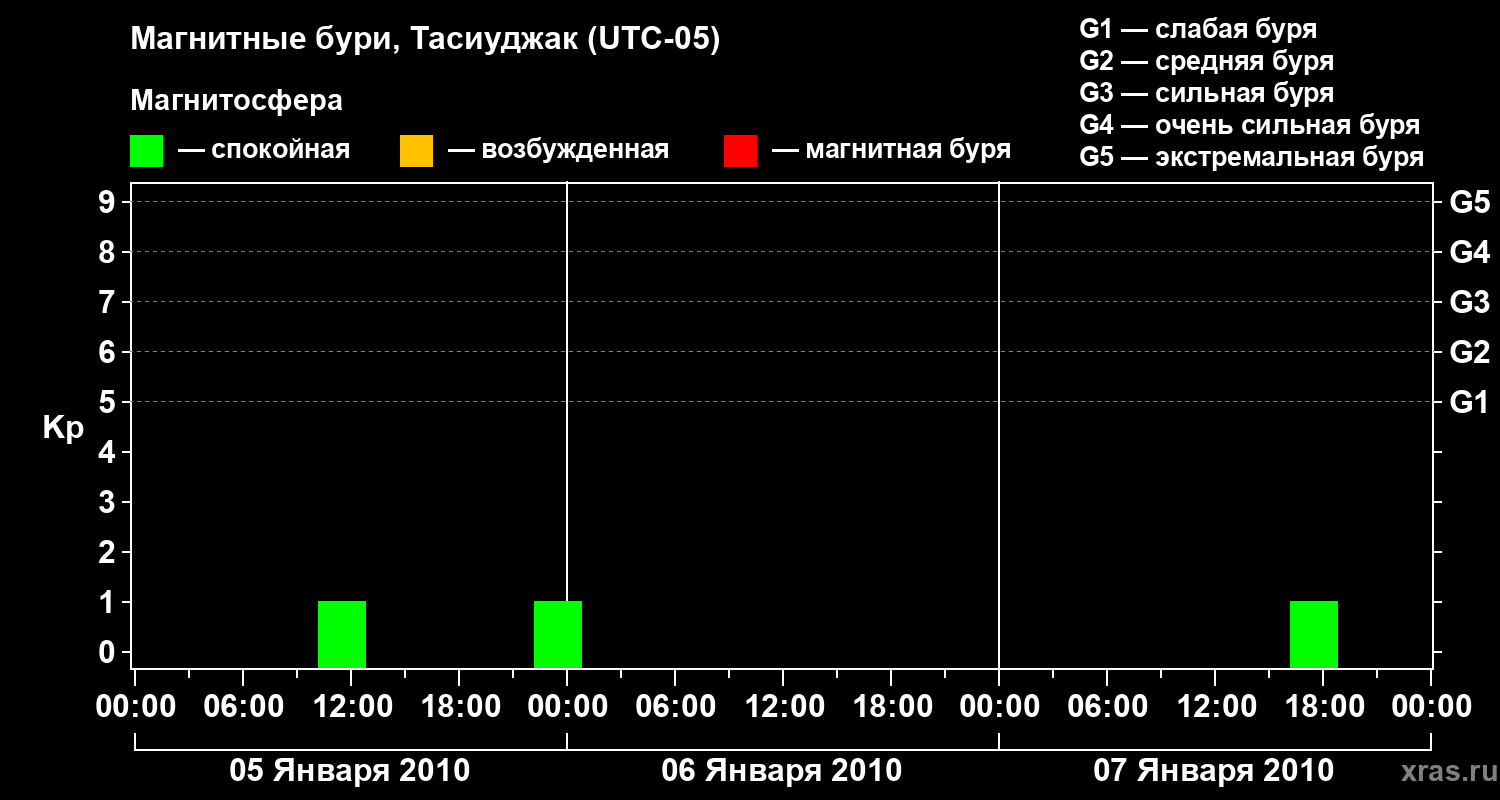This screenshot has height=800, width=1500.
Task: Click the 'G3' right axis label
Action: [x=1469, y=302]
